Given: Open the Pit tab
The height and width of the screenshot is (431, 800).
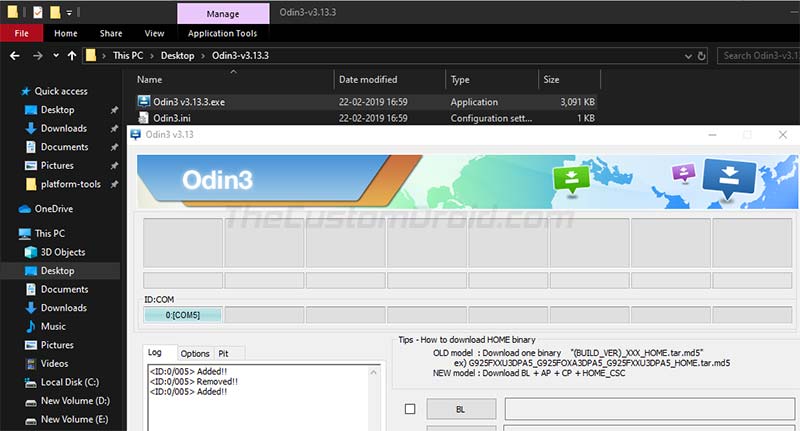Looking at the screenshot, I should click(x=223, y=353).
